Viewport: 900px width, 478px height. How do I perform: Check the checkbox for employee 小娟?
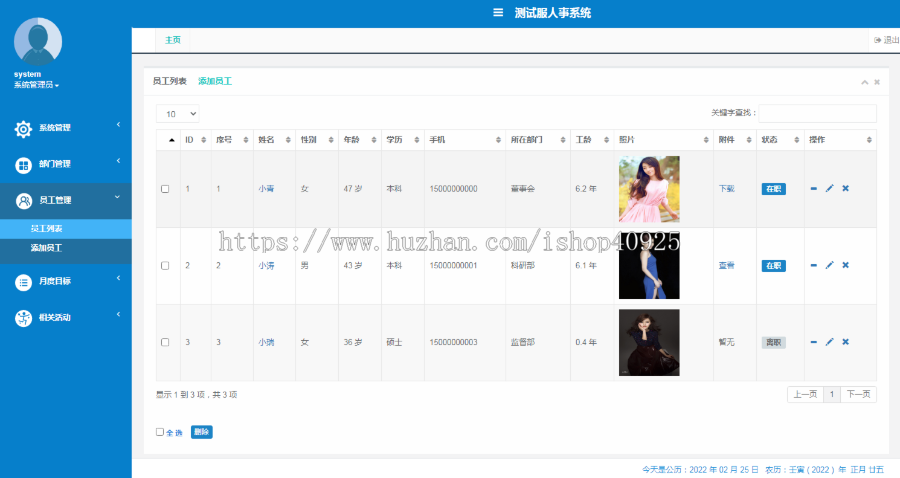click(x=165, y=342)
